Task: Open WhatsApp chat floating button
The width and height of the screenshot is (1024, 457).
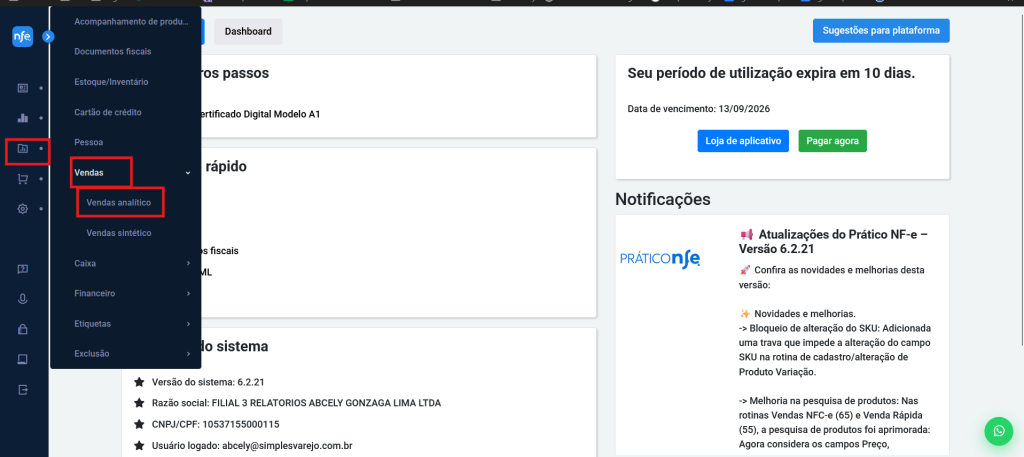Action: [999, 431]
